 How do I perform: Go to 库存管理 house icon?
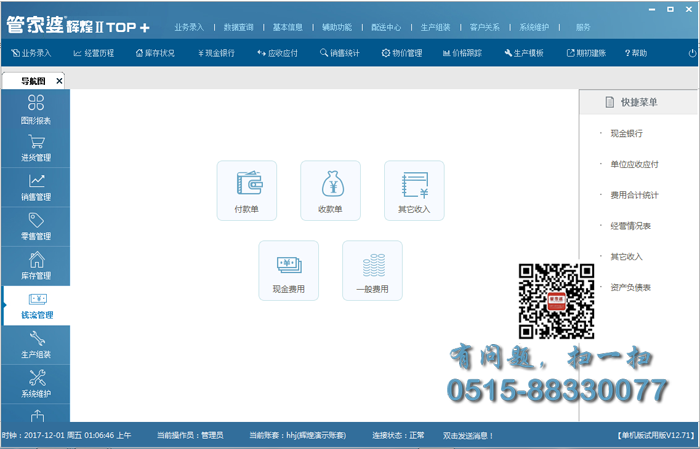(x=36, y=259)
